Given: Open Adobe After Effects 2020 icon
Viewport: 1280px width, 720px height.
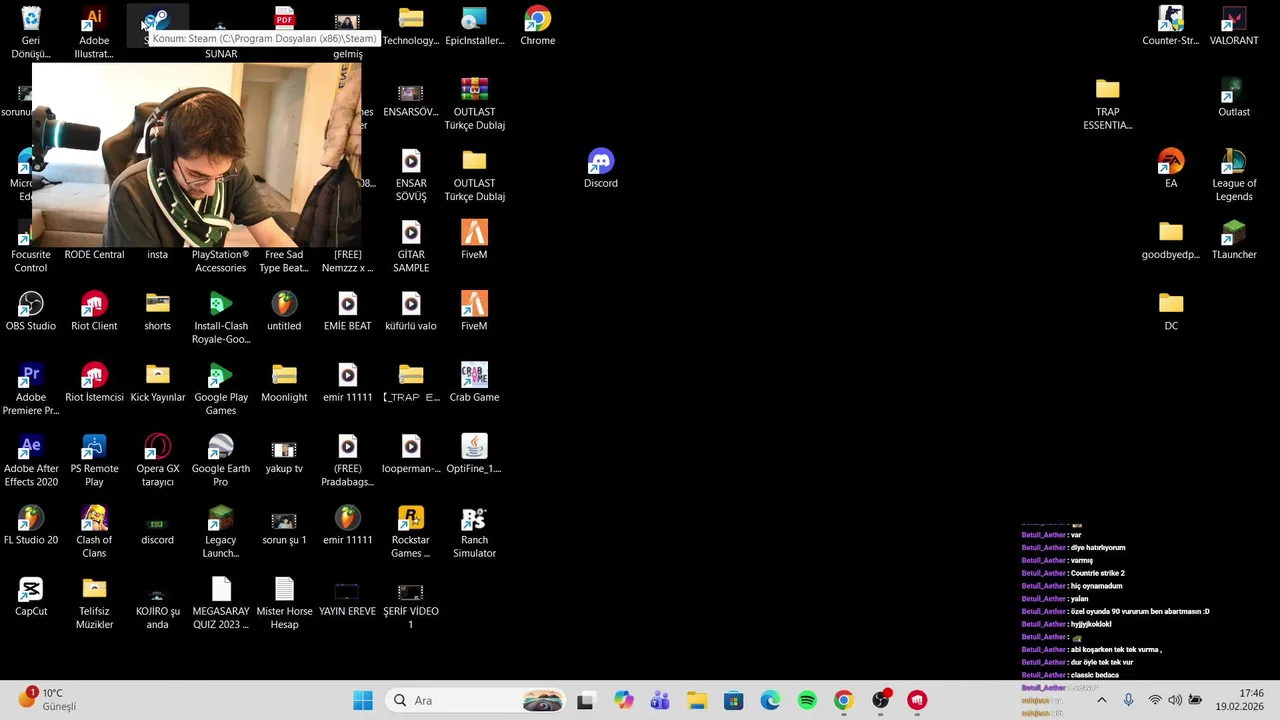Looking at the screenshot, I should coord(31,460).
